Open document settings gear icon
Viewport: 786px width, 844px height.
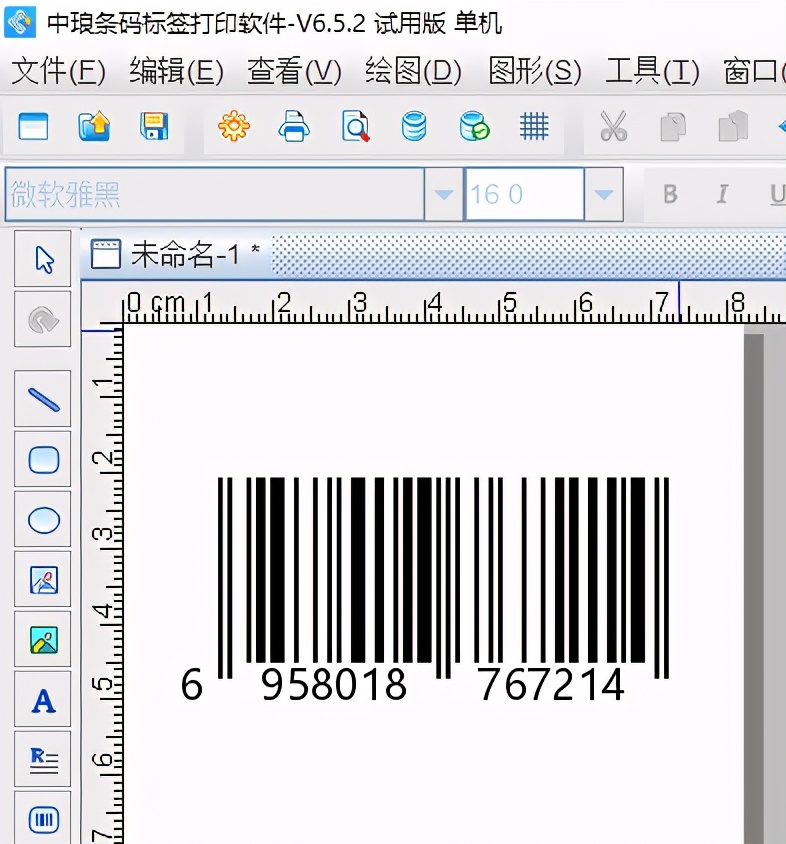[234, 126]
